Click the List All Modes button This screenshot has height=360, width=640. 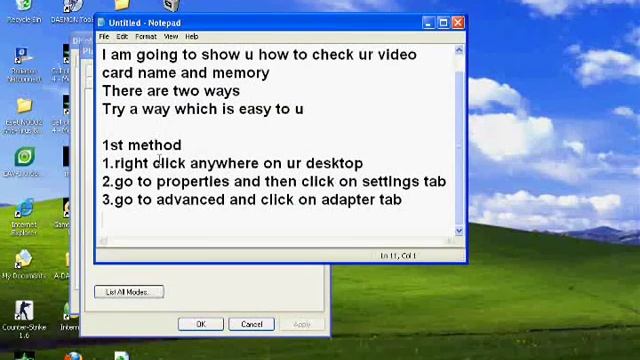coord(129,292)
